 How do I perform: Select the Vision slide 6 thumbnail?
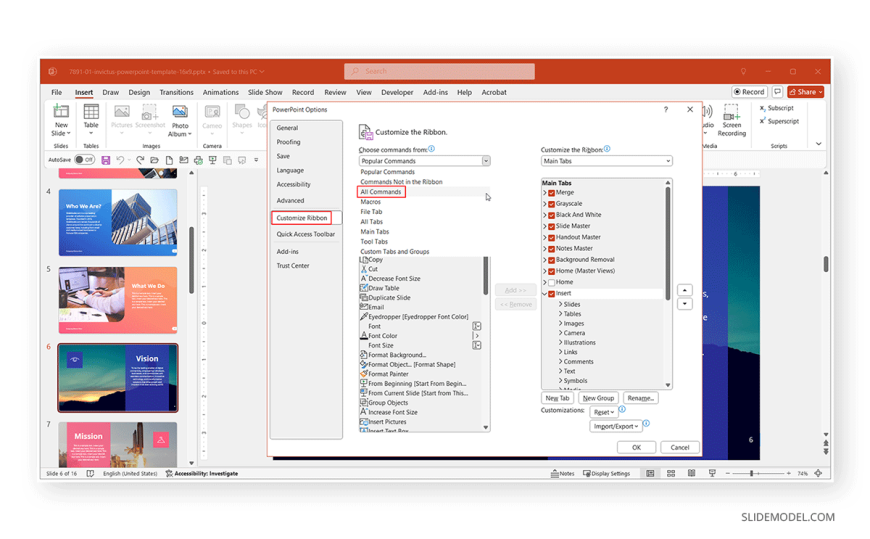(x=118, y=378)
